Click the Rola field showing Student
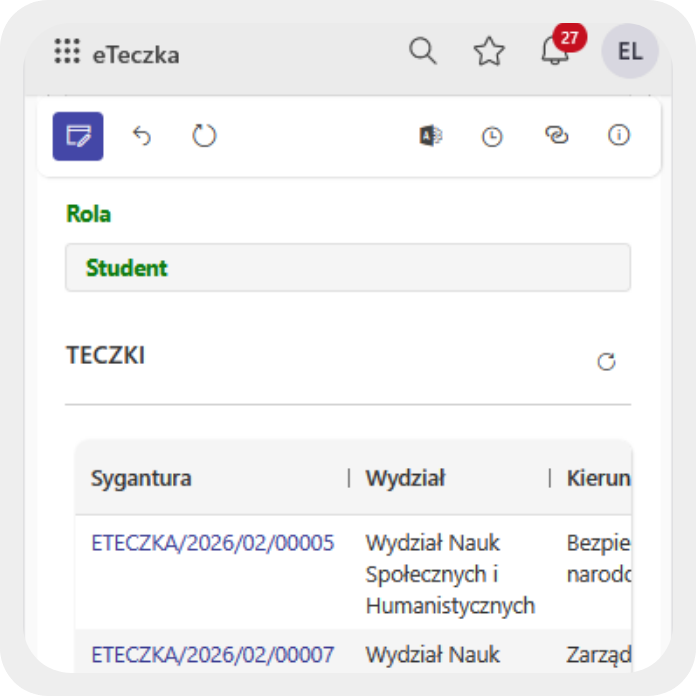696x696 pixels. [347, 268]
